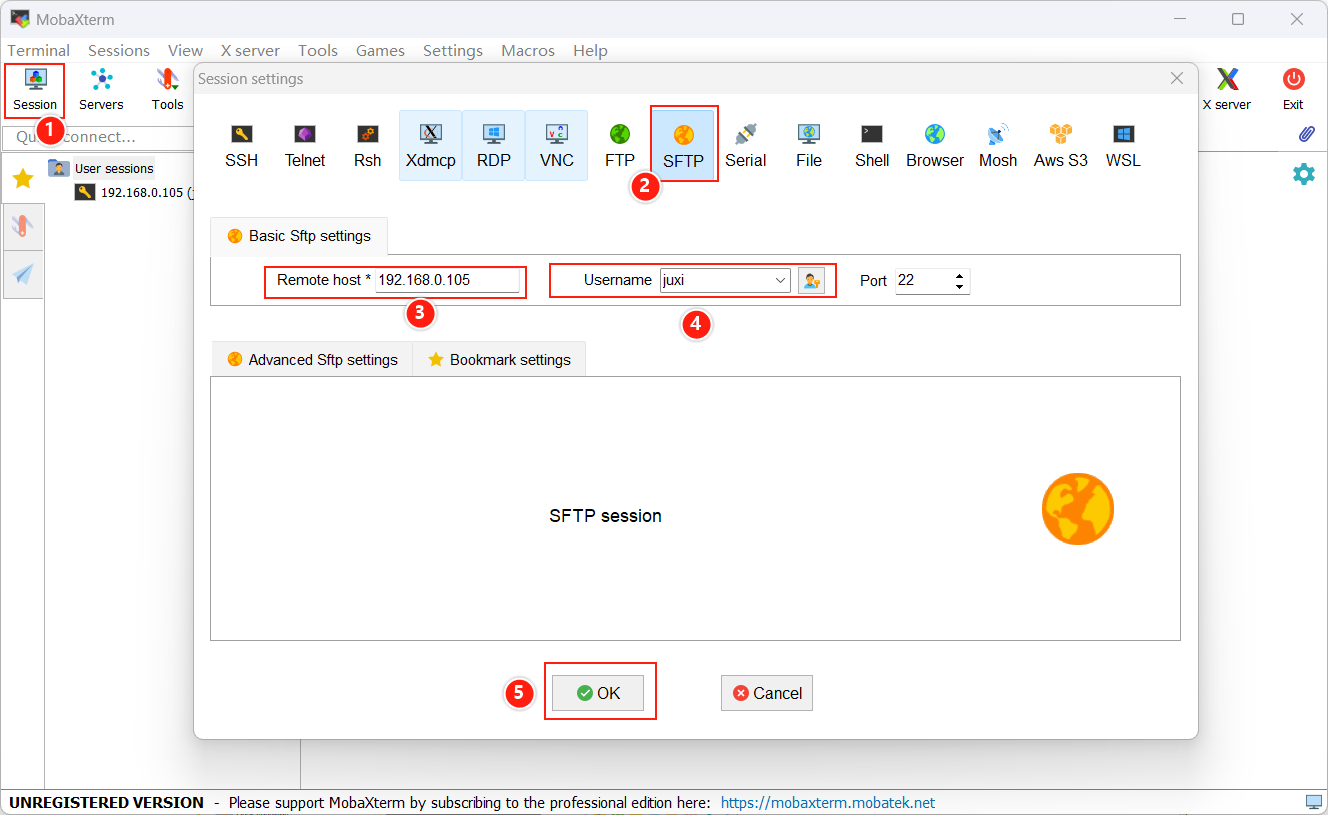The width and height of the screenshot is (1328, 815).
Task: Open the Terminal menu
Action: click(39, 50)
